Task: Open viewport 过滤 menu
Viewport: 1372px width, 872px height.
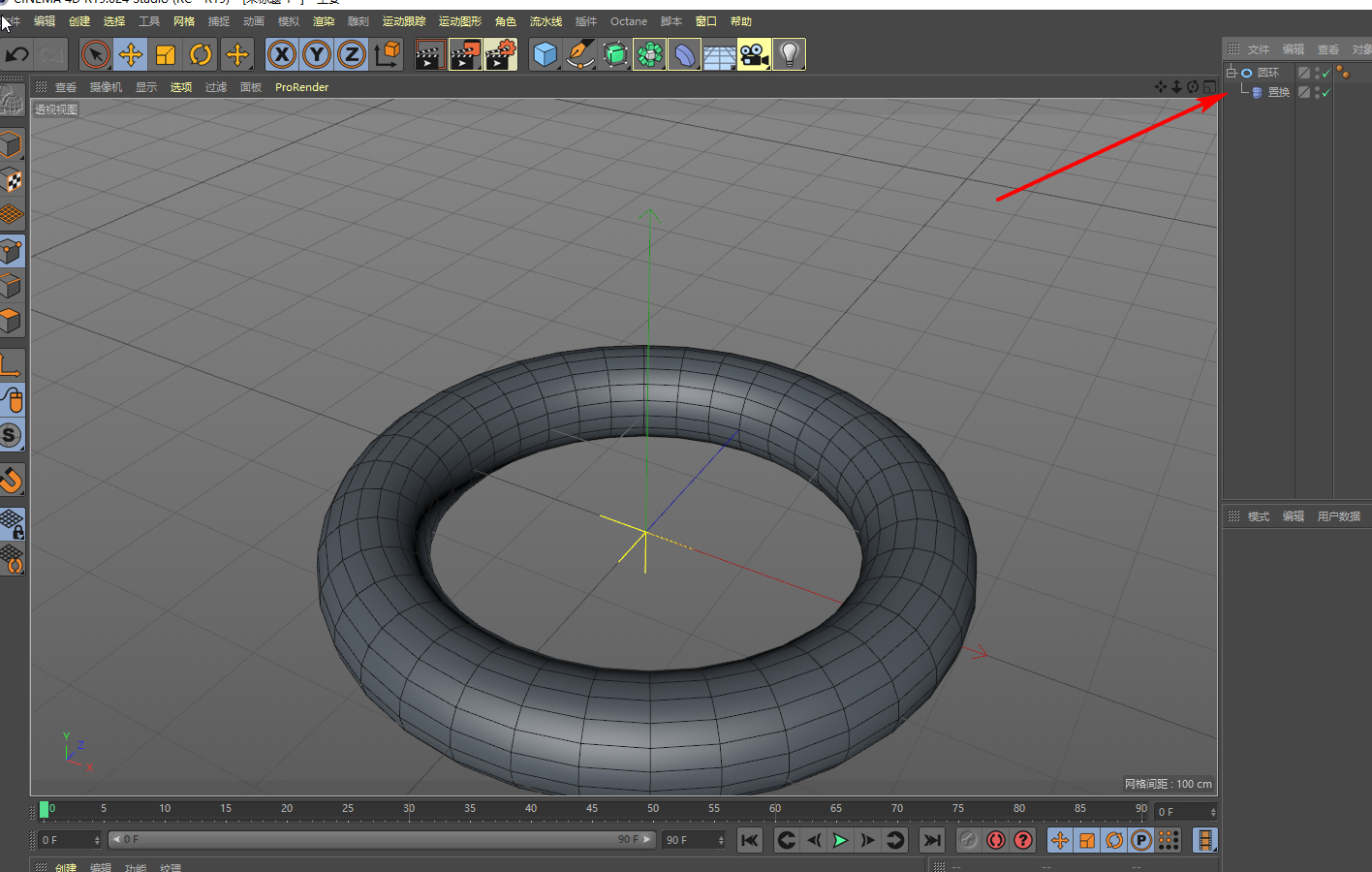Action: tap(216, 87)
